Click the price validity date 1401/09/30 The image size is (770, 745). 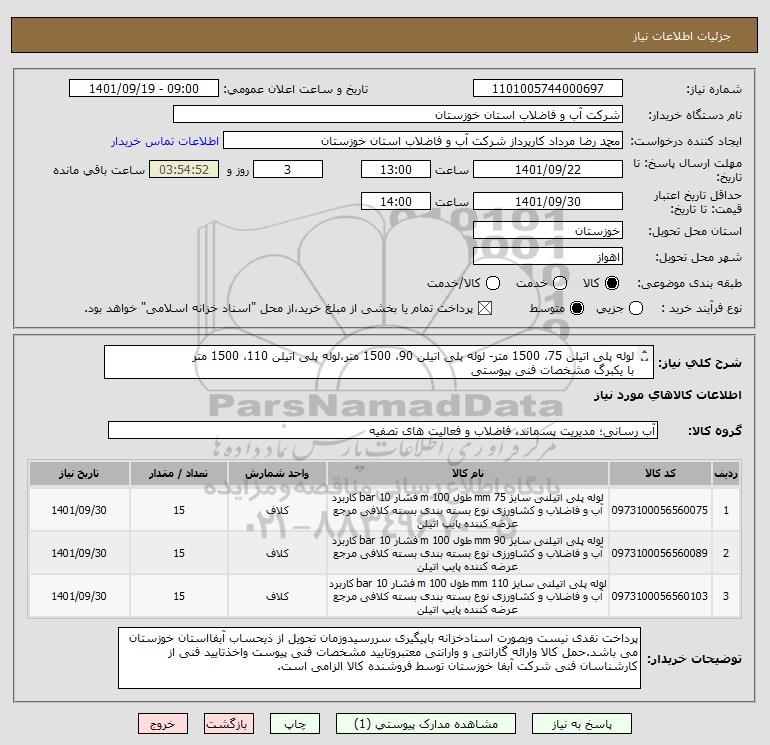[x=548, y=201]
